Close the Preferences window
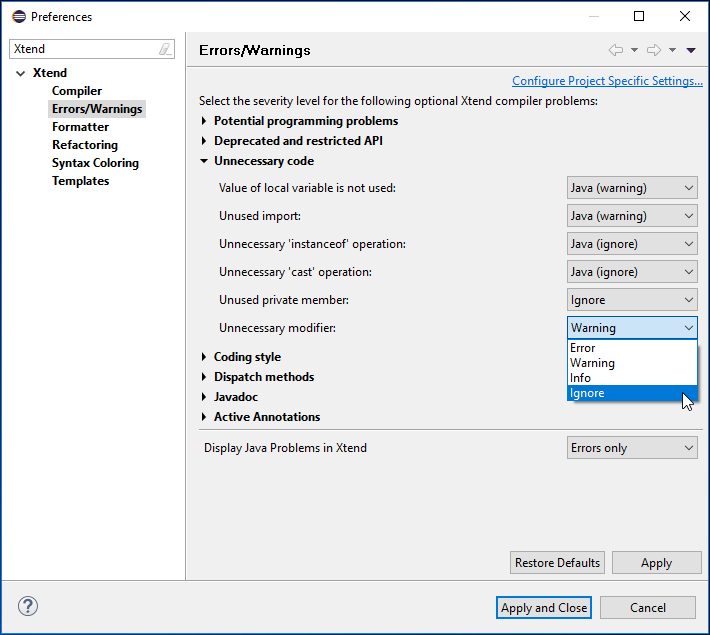Image resolution: width=710 pixels, height=635 pixels. pos(685,16)
